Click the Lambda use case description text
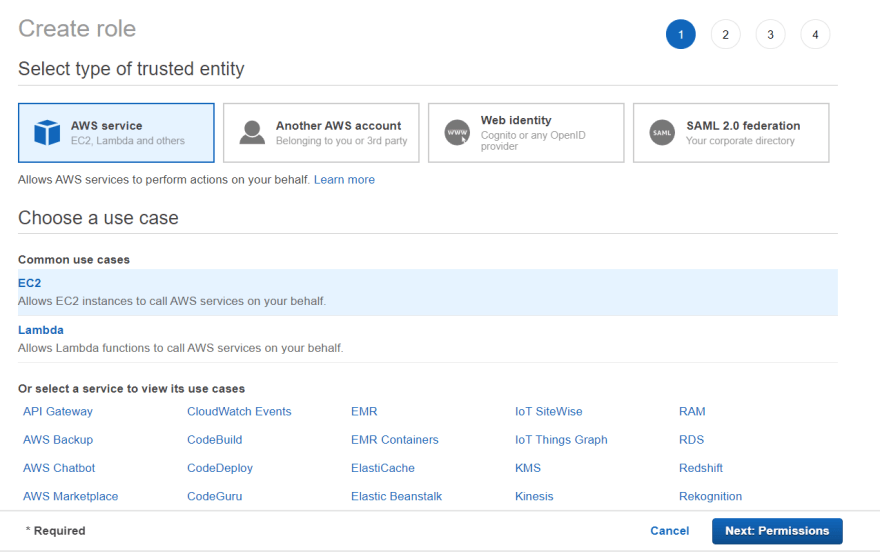The width and height of the screenshot is (880, 552). [x=181, y=348]
